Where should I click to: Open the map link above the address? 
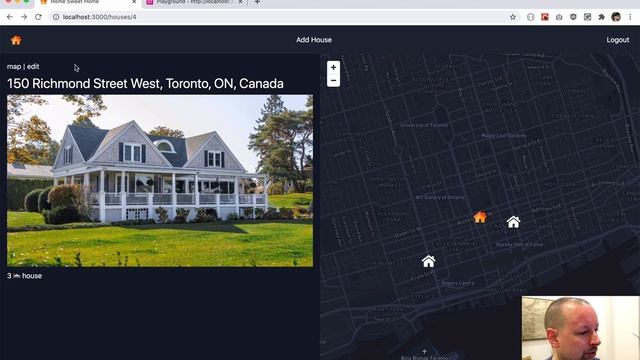pyautogui.click(x=14, y=67)
